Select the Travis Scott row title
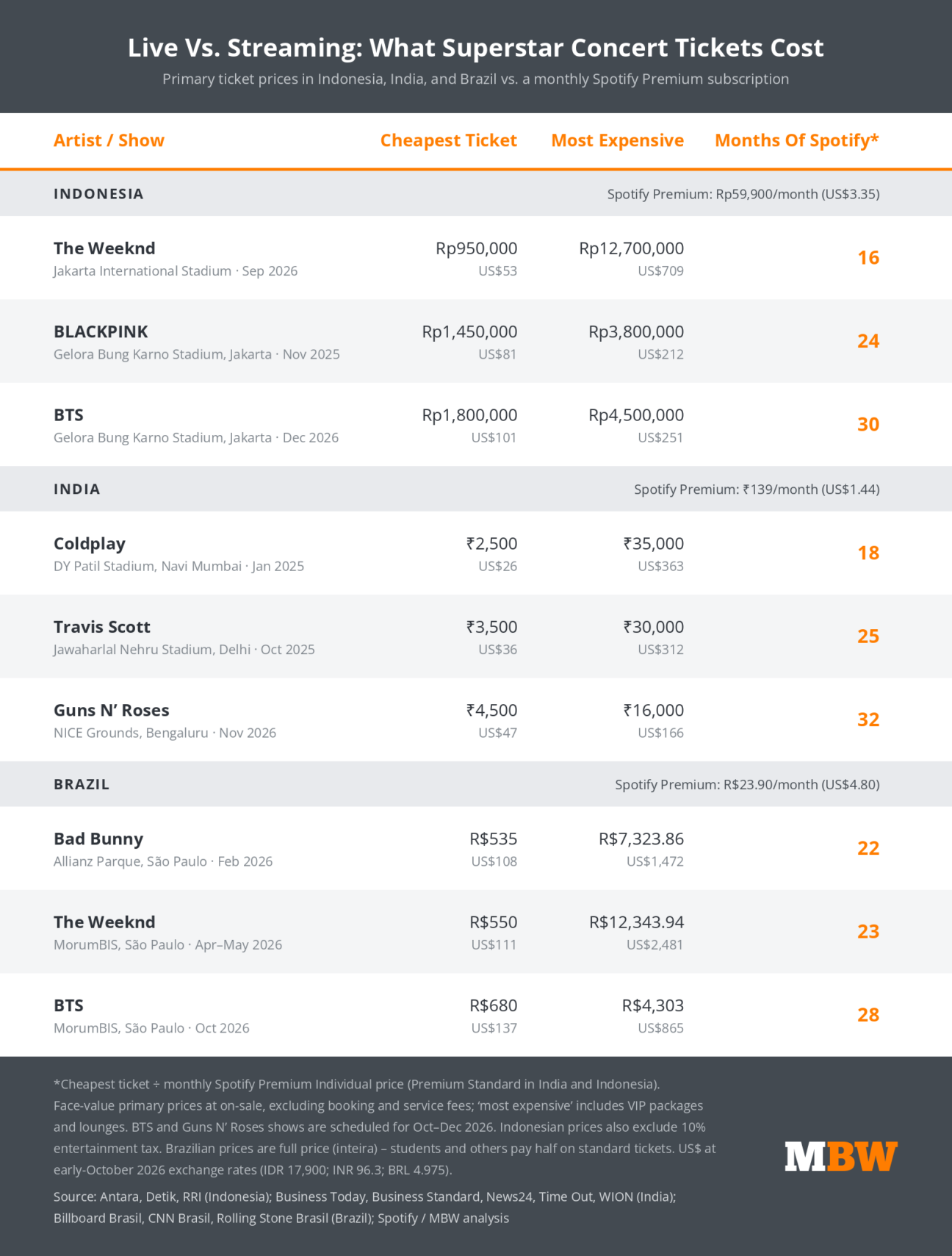The width and height of the screenshot is (952, 1256). click(x=102, y=627)
